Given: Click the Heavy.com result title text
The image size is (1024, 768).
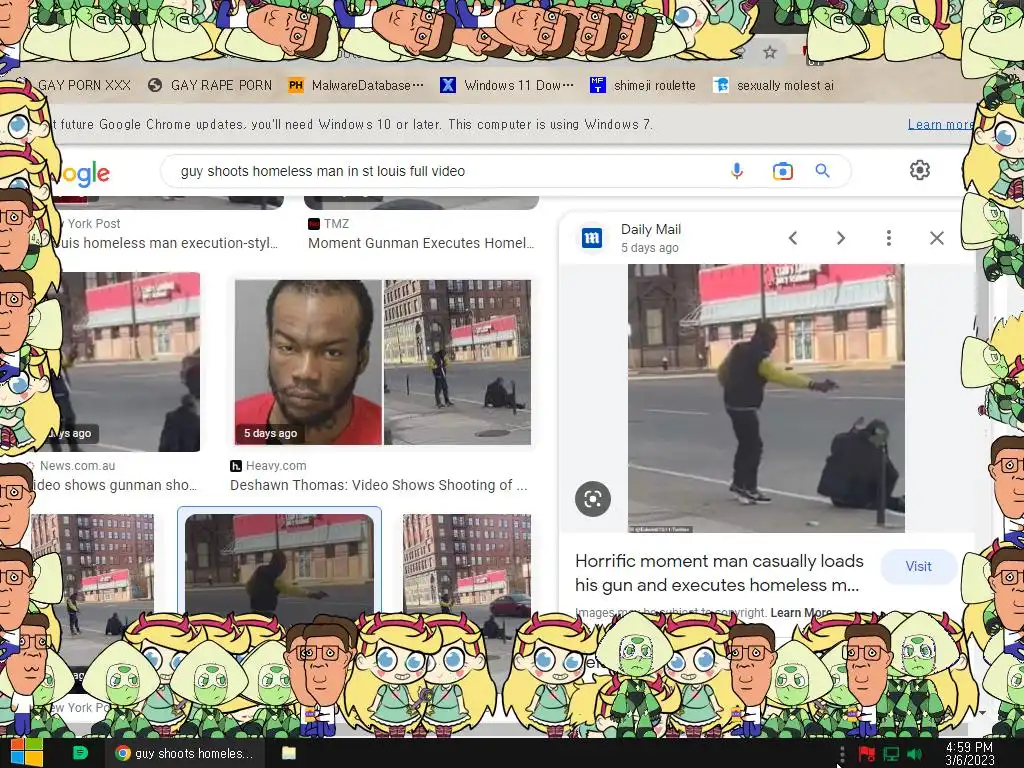Looking at the screenshot, I should (x=379, y=485).
